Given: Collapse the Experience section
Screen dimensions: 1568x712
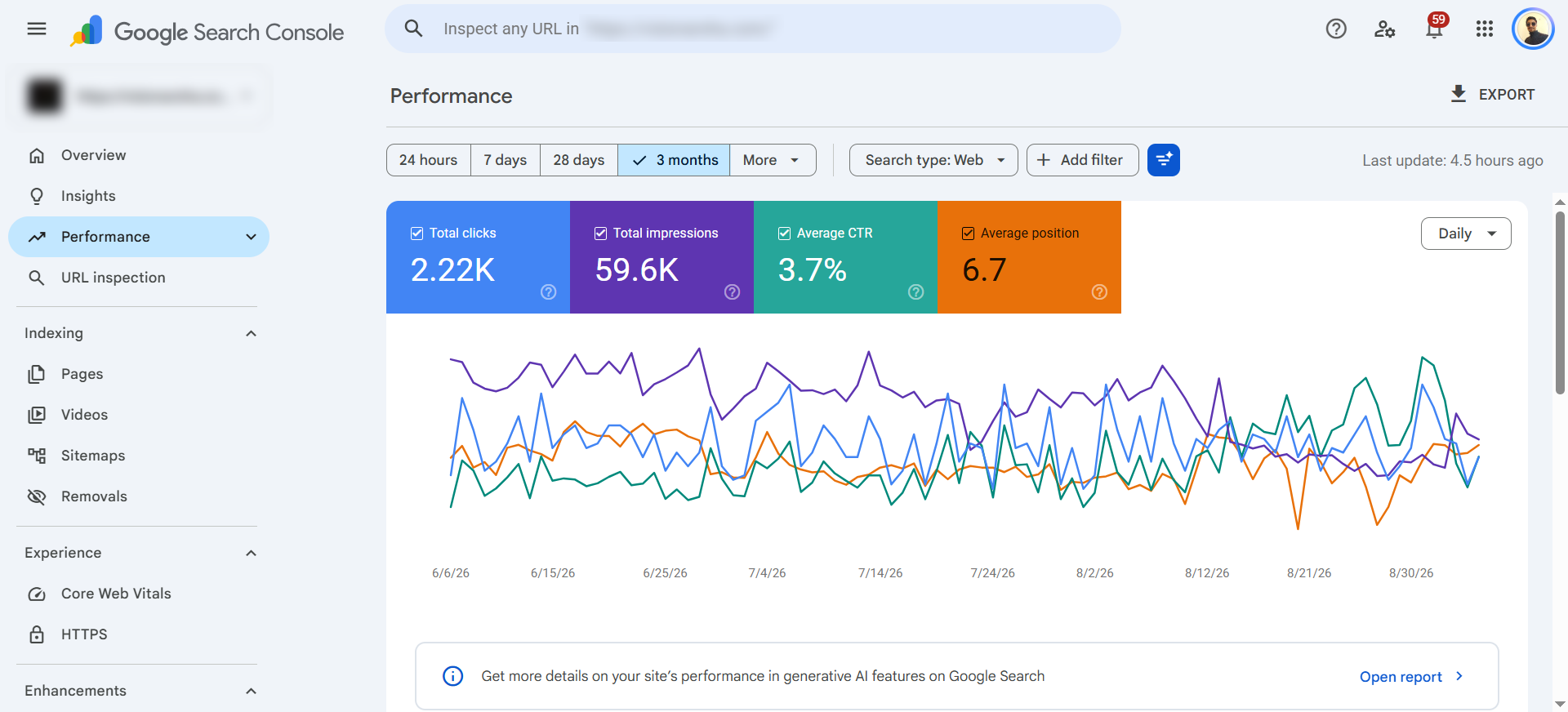Looking at the screenshot, I should point(251,553).
